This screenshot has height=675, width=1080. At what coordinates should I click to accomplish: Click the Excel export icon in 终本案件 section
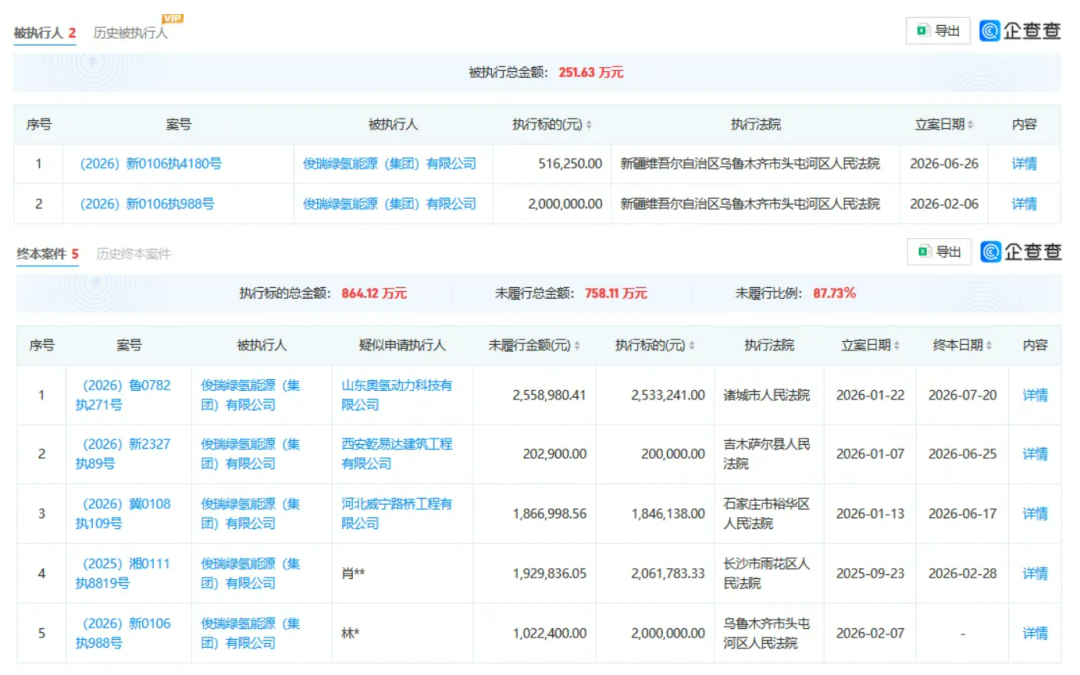coord(923,251)
